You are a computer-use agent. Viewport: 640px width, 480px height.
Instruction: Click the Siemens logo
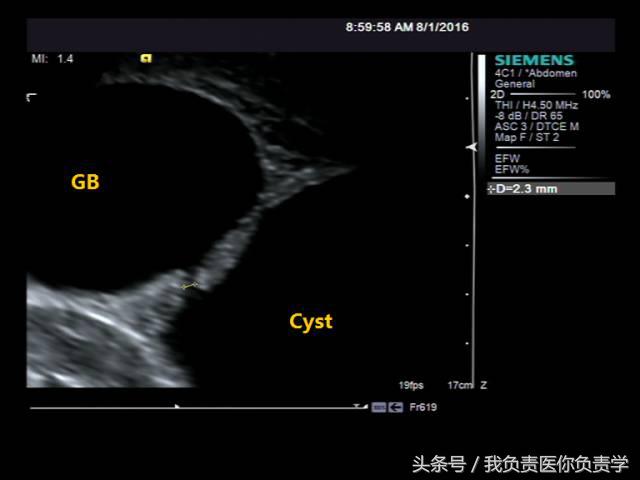tap(533, 60)
